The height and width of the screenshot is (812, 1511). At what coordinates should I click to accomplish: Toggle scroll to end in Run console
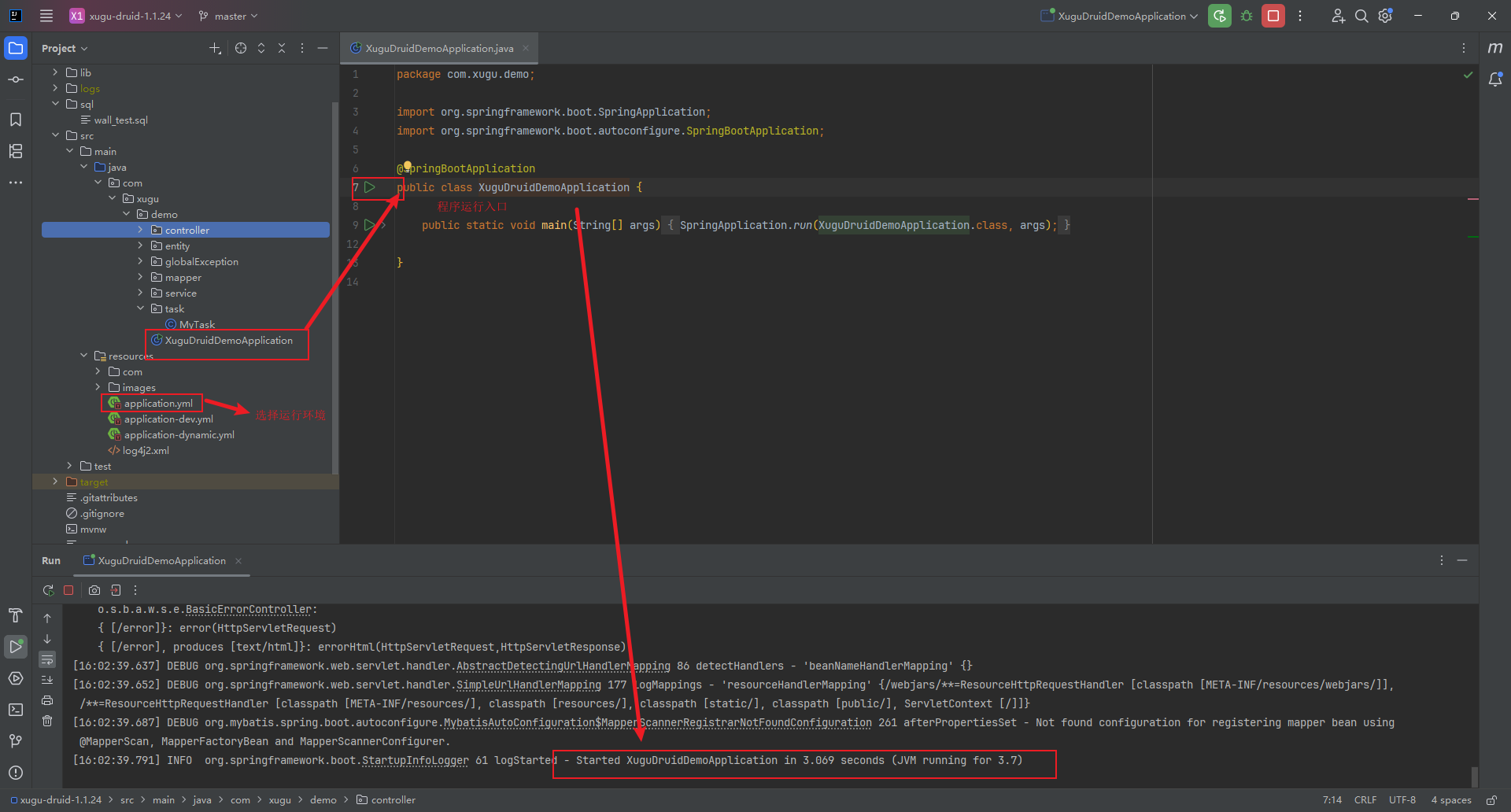[x=47, y=680]
